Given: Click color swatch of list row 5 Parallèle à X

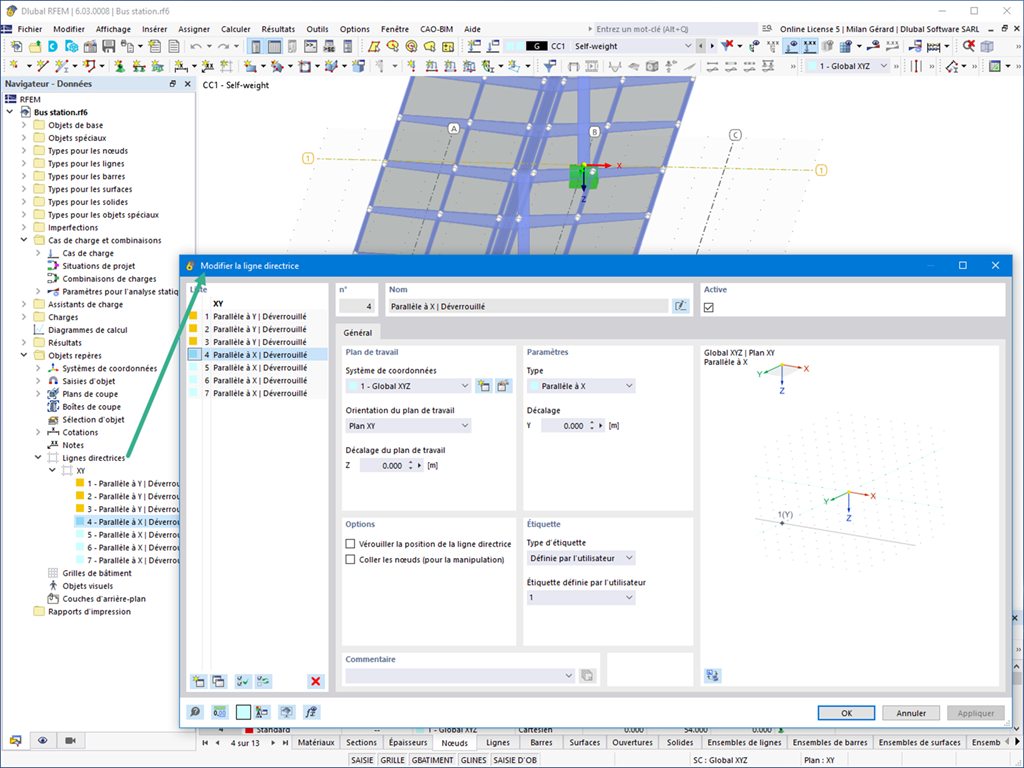Looking at the screenshot, I should [x=193, y=368].
